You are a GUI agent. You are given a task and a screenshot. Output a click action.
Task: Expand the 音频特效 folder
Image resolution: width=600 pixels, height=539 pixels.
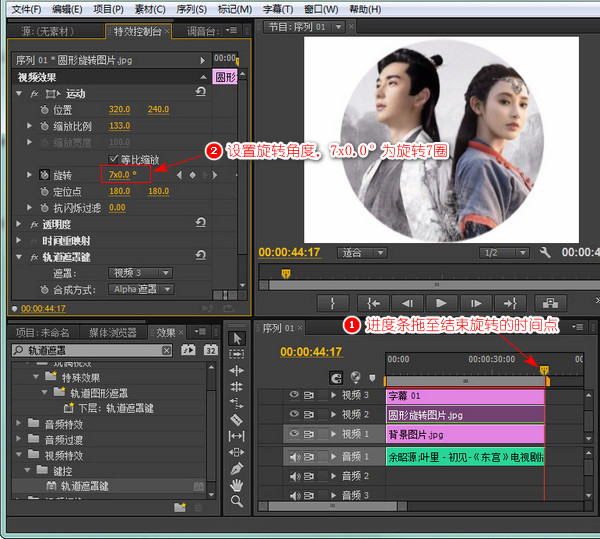18,423
